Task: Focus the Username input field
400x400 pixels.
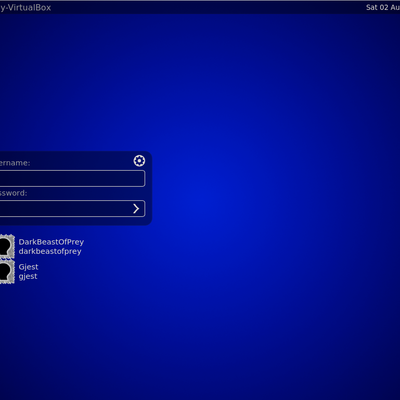Action: pos(72,178)
